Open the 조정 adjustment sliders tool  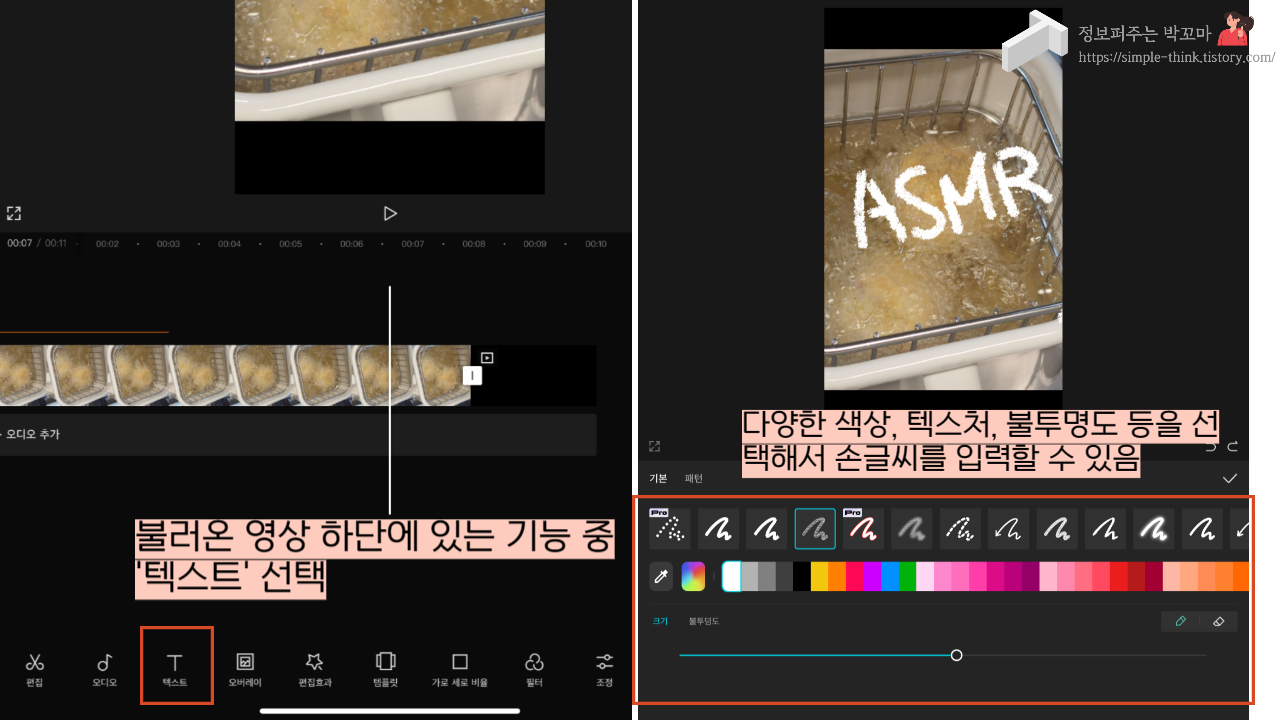605,669
